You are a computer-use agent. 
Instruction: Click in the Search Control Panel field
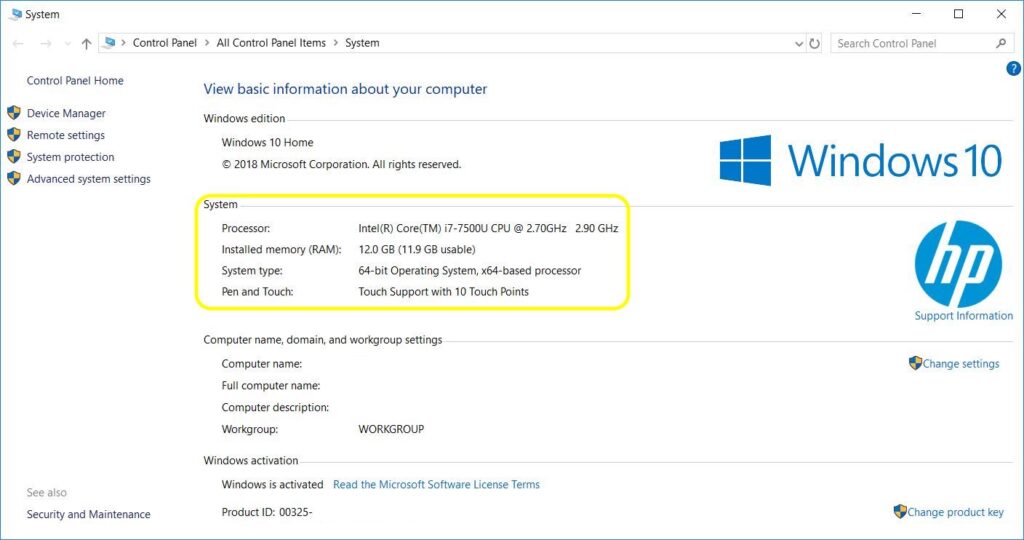[x=910, y=44]
